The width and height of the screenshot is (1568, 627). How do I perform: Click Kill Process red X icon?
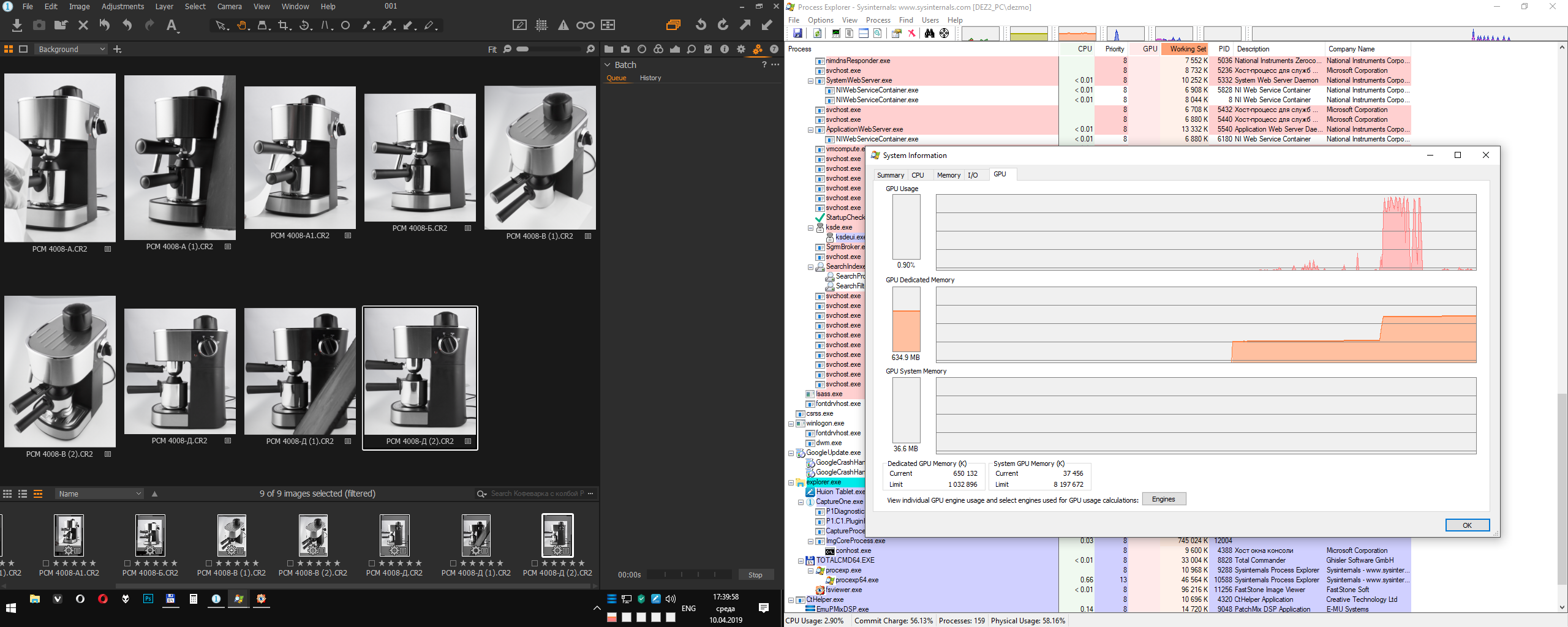(911, 33)
